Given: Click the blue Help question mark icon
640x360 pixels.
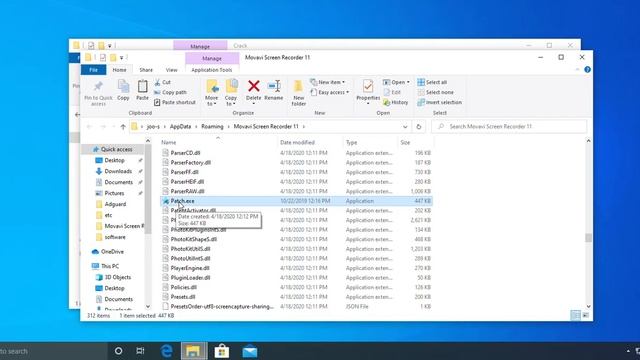Looking at the screenshot, I should click(587, 70).
